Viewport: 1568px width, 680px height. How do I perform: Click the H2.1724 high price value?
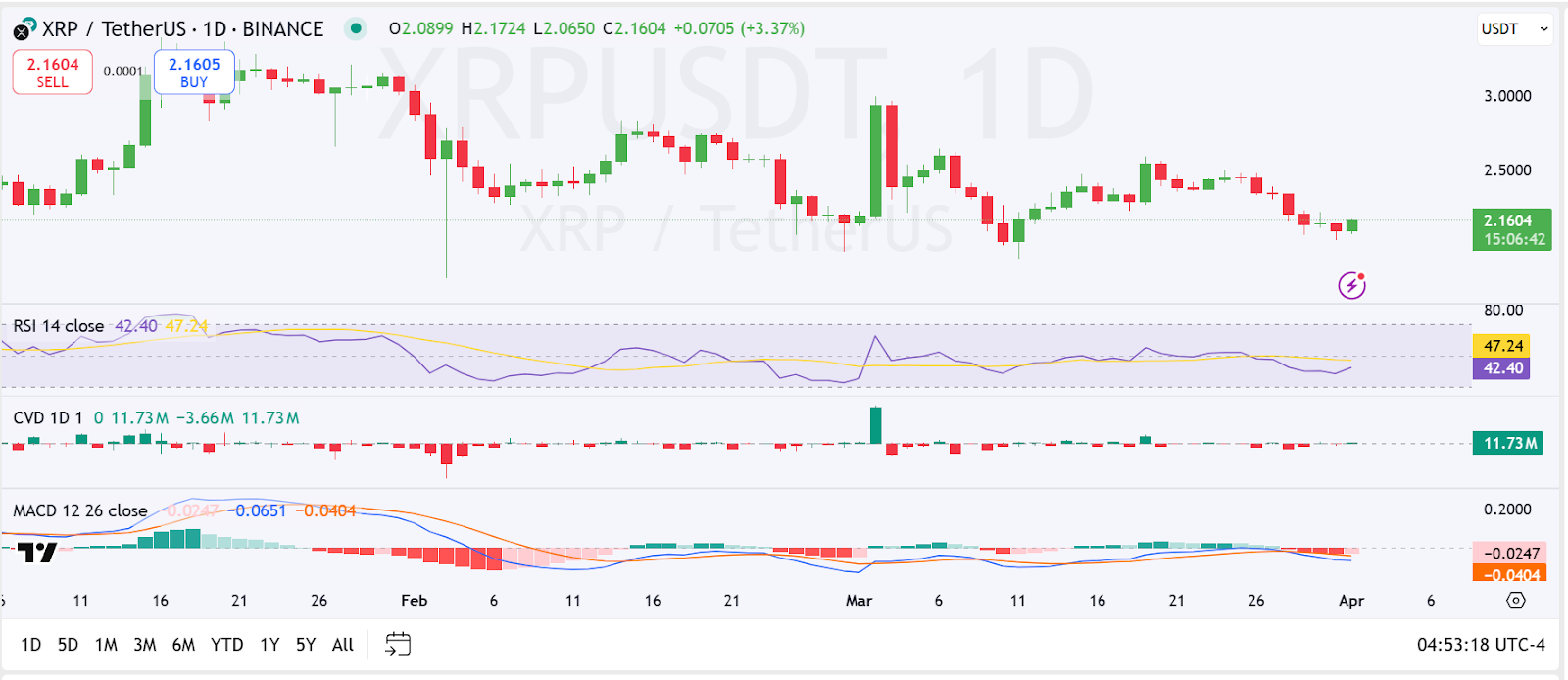click(494, 28)
